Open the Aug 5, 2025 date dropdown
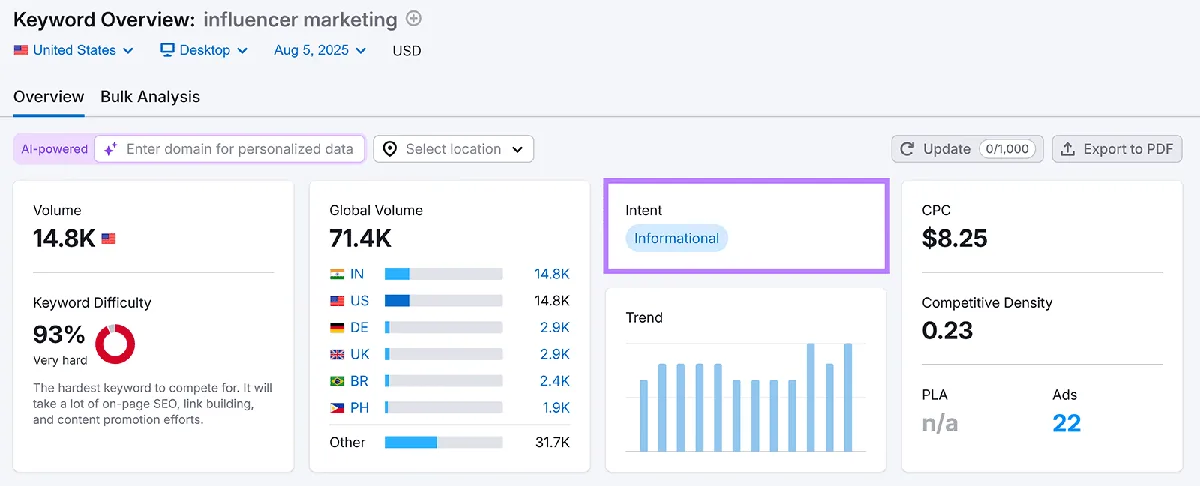The height and width of the screenshot is (486, 1200). (320, 50)
